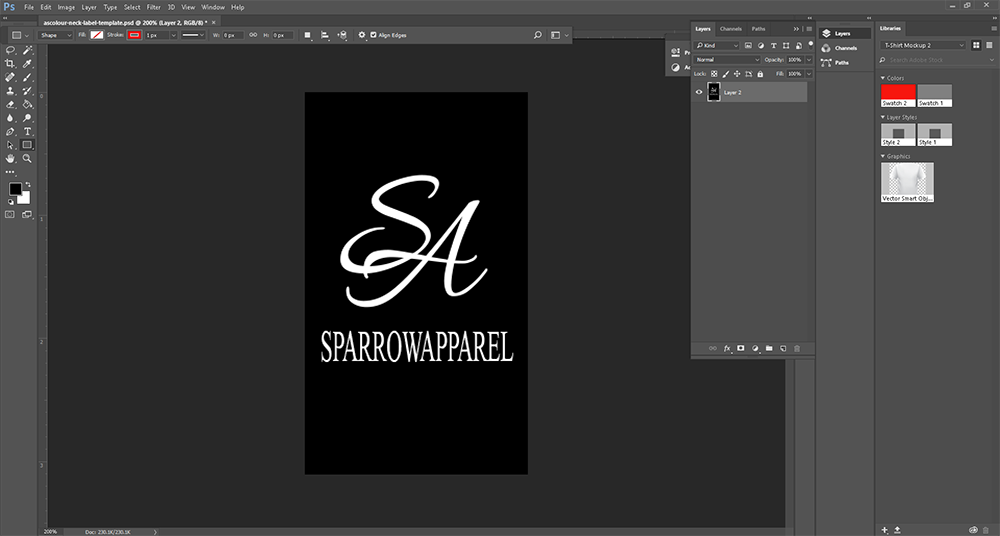This screenshot has width=1000, height=536.
Task: Open the Normal blend mode dropdown
Action: 727,59
